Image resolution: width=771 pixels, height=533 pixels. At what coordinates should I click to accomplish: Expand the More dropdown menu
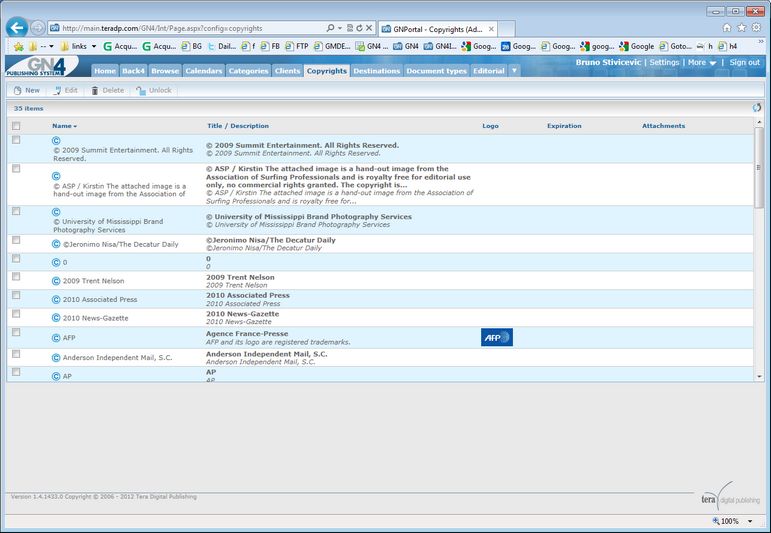(x=702, y=63)
